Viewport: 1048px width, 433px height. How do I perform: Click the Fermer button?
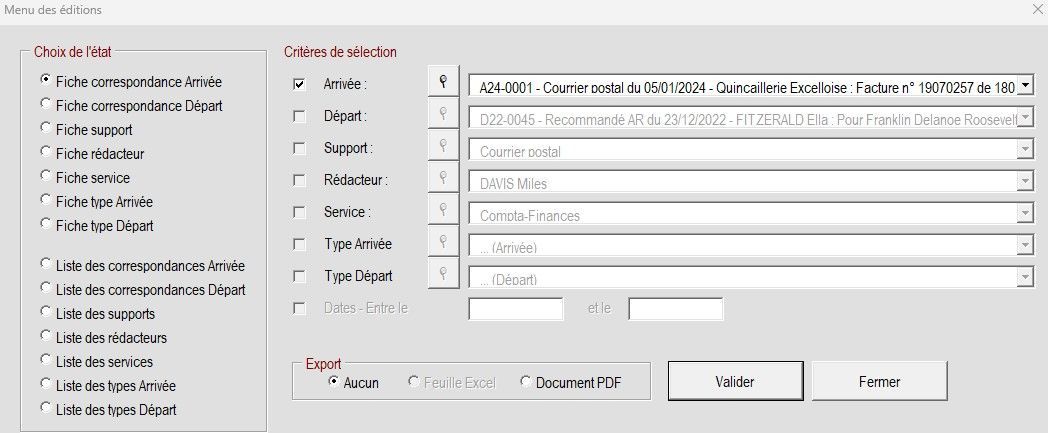[x=879, y=381]
